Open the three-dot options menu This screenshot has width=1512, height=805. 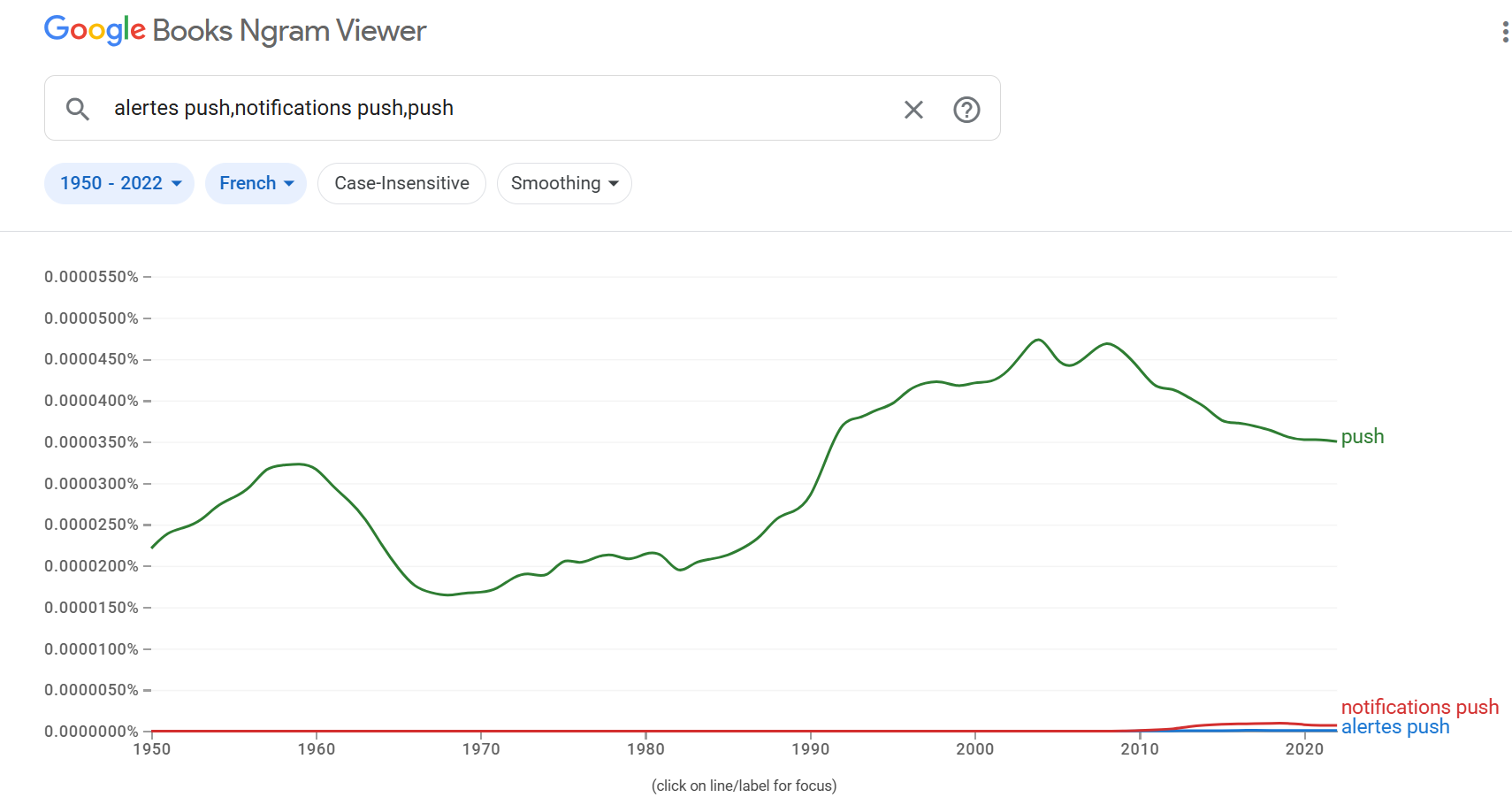tap(1505, 32)
